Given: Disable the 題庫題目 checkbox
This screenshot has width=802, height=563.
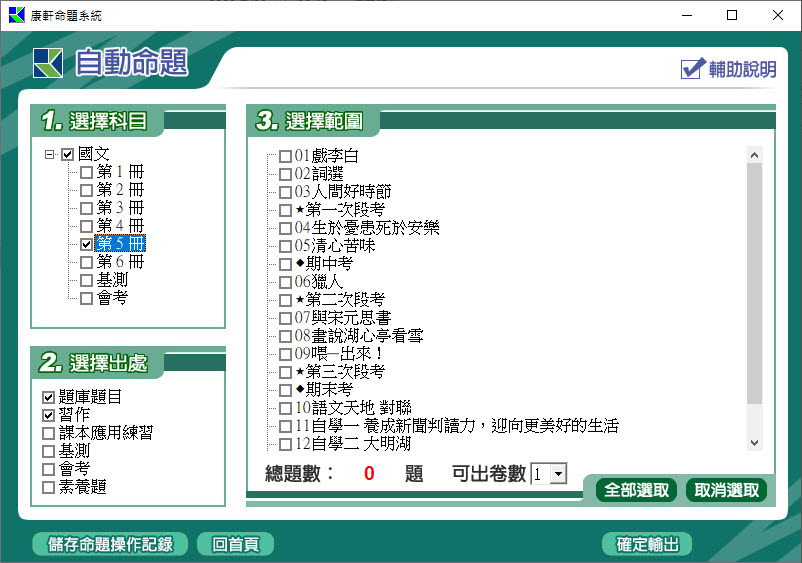Looking at the screenshot, I should pos(49,398).
